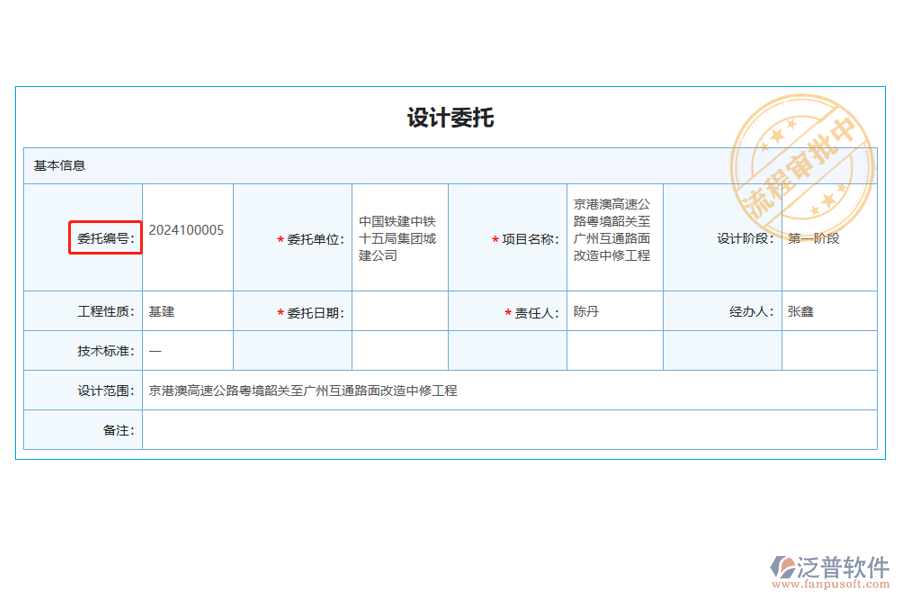Open the 委托日期 date field
Screen dimensions: 900x600
point(399,311)
